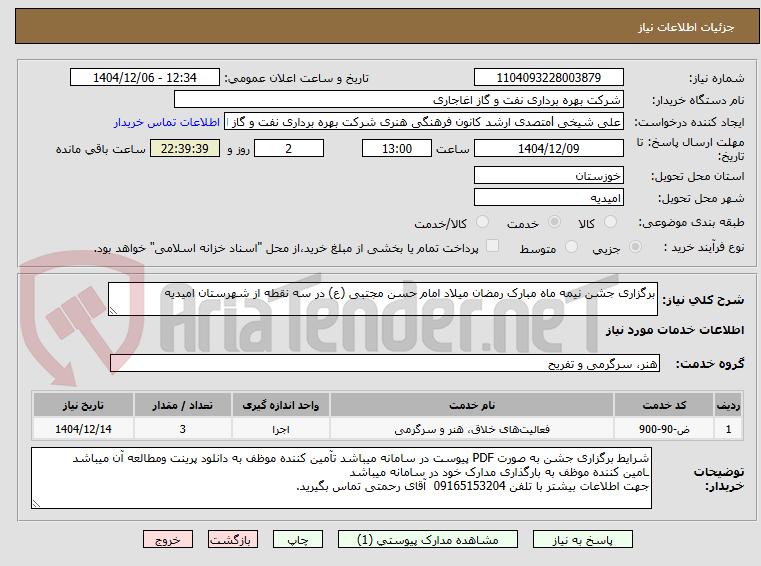This screenshot has height=566, width=761.
Task: Click the announcement date field 1404/12/06 - 12:34
Action: [x=145, y=78]
